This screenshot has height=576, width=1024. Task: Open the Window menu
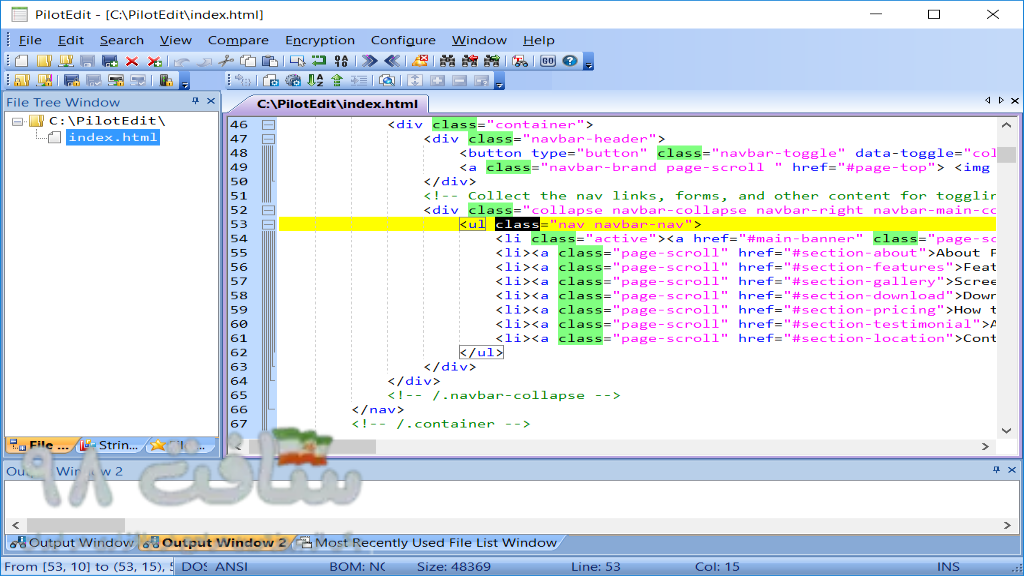[x=479, y=40]
